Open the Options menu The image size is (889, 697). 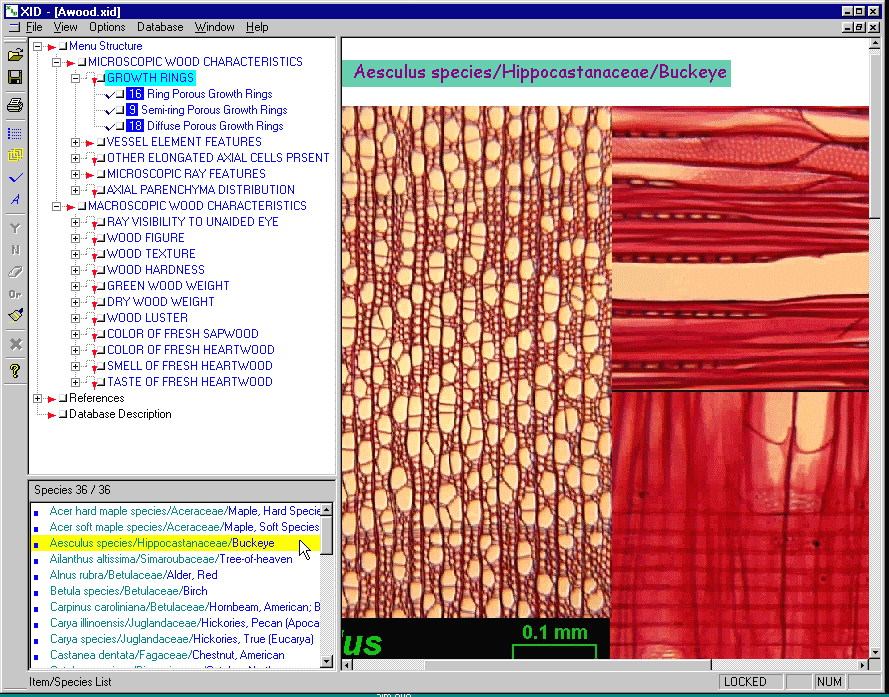coord(107,27)
